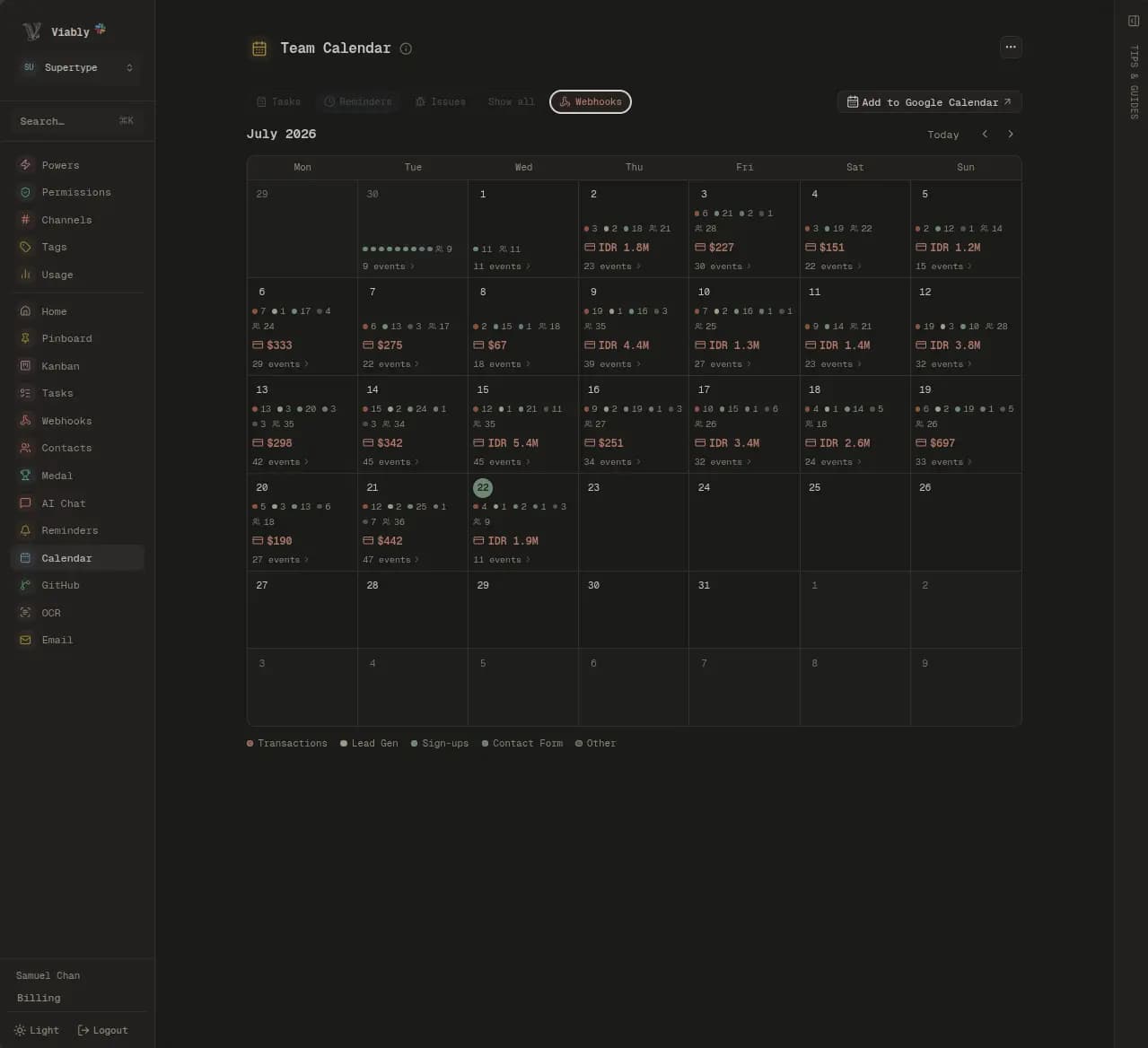Open the Permissions shield icon
This screenshot has width=1148, height=1048.
coord(25,192)
